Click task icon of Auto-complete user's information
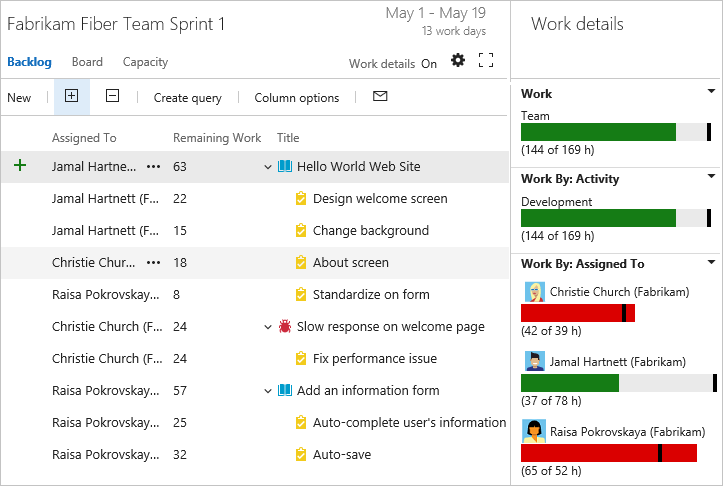This screenshot has width=723, height=486. pos(301,422)
